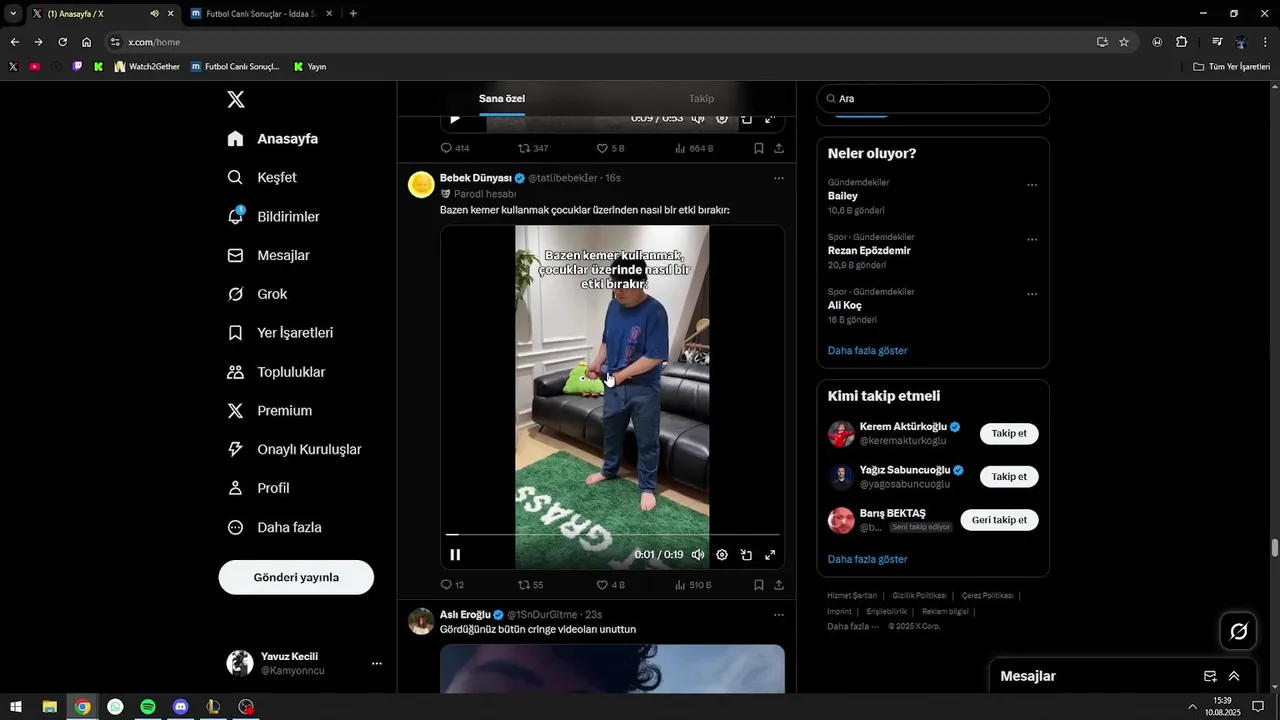The width and height of the screenshot is (1280, 720).
Task: Open Profil page
Action: pyautogui.click(x=258, y=488)
